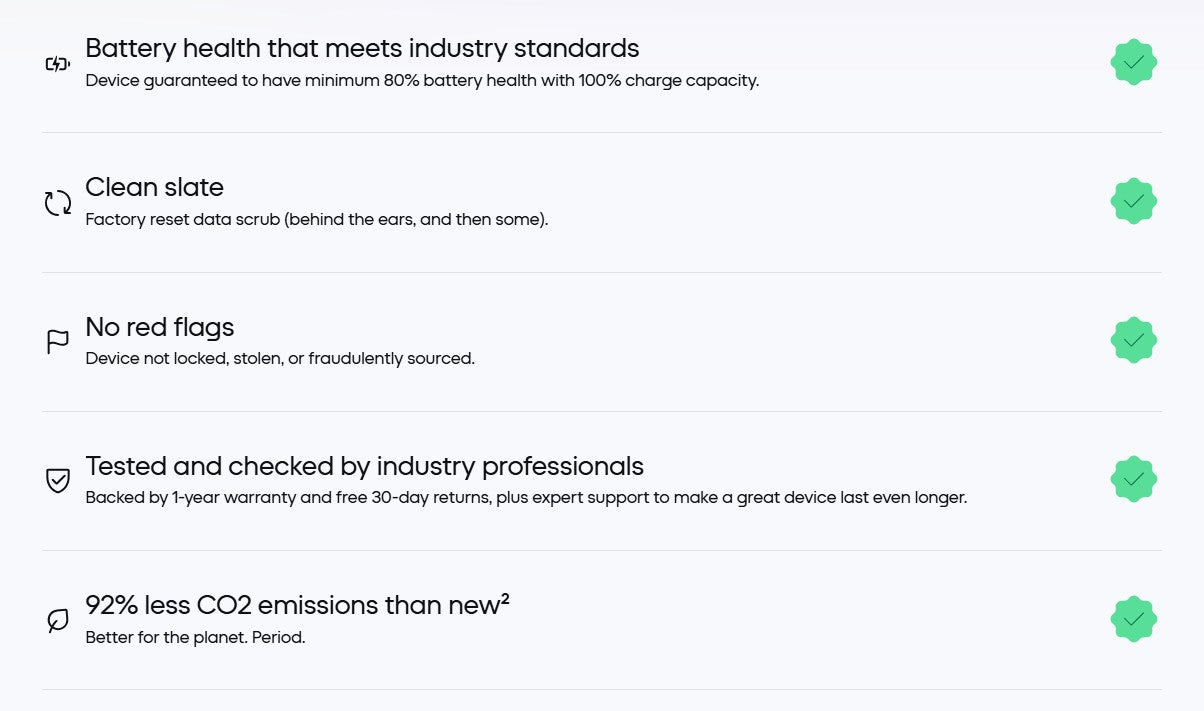Image resolution: width=1204 pixels, height=711 pixels.
Task: Click the Factory reset data scrub description
Action: pos(316,219)
